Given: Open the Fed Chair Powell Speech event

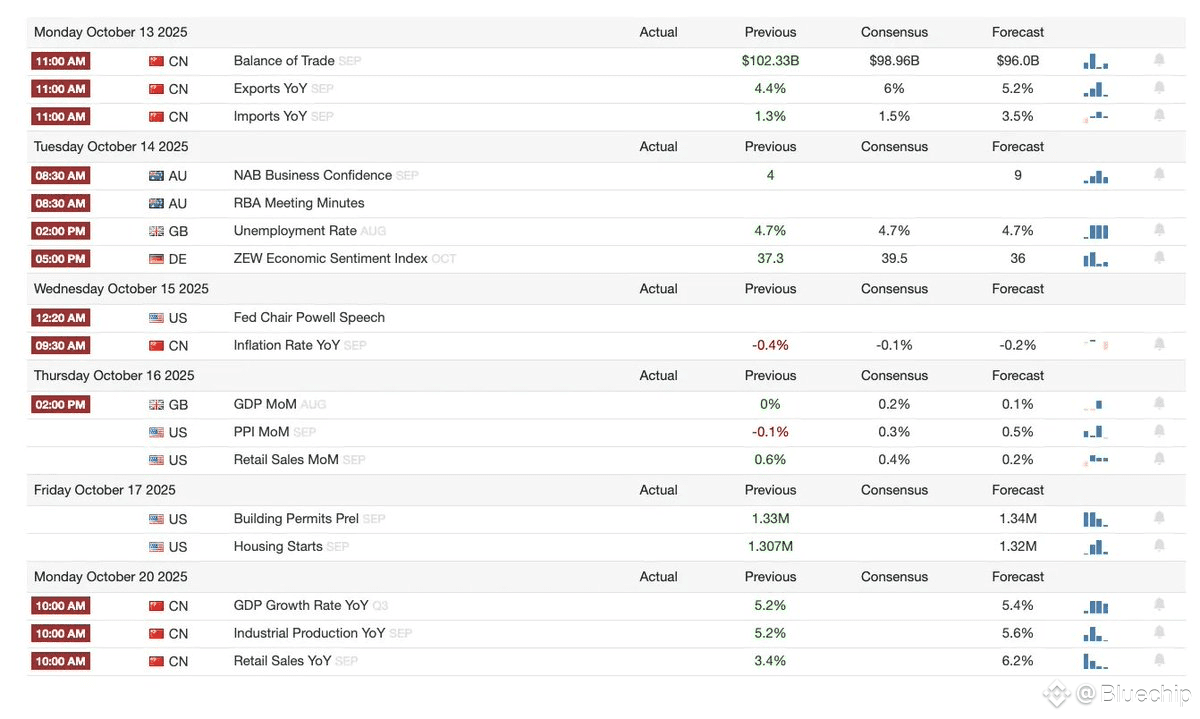Looking at the screenshot, I should pyautogui.click(x=309, y=317).
